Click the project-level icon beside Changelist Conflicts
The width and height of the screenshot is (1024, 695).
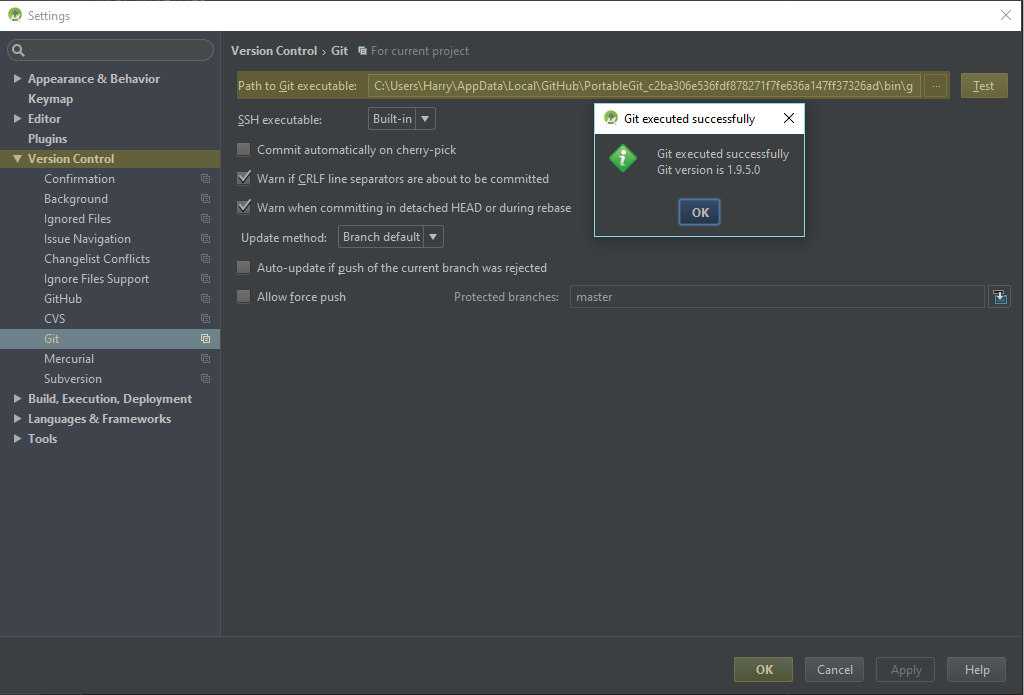click(x=205, y=259)
